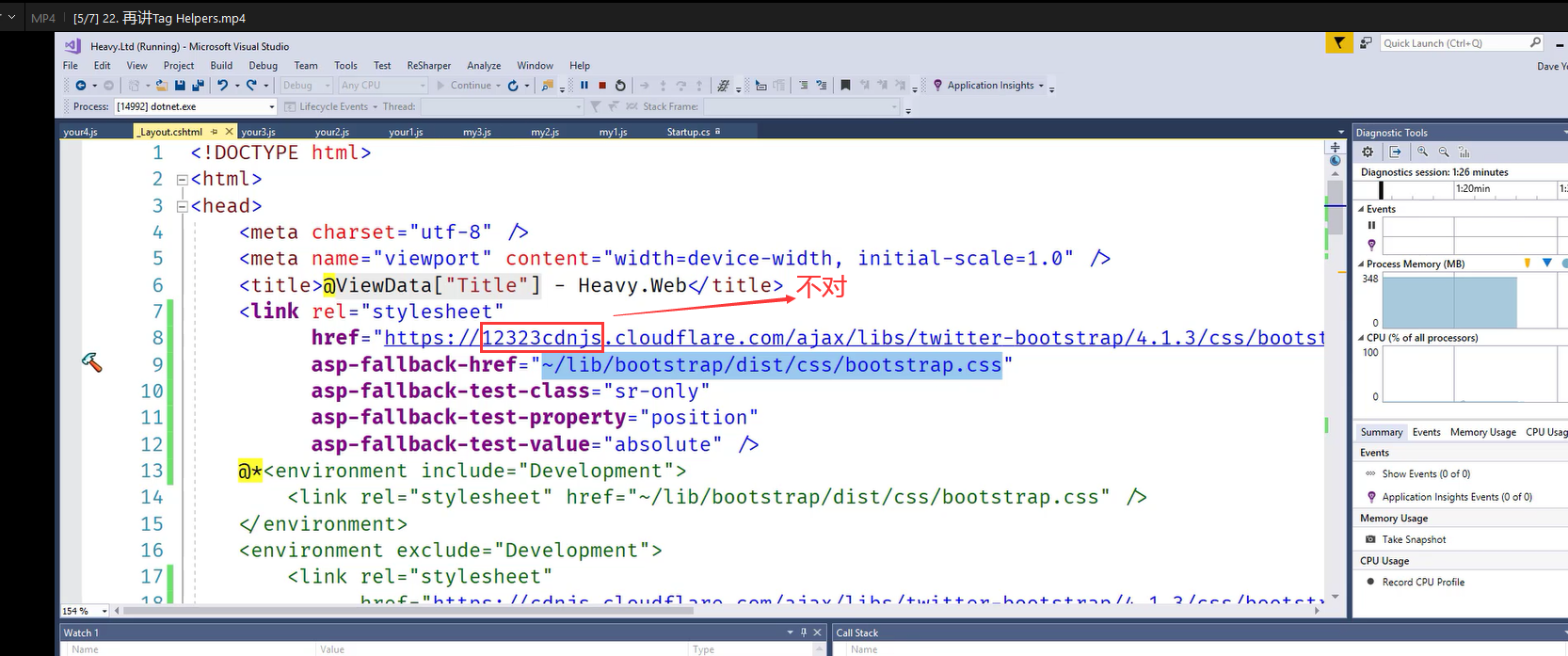Click the Navigate Backward arrow icon
The height and width of the screenshot is (656, 1568).
[81, 86]
